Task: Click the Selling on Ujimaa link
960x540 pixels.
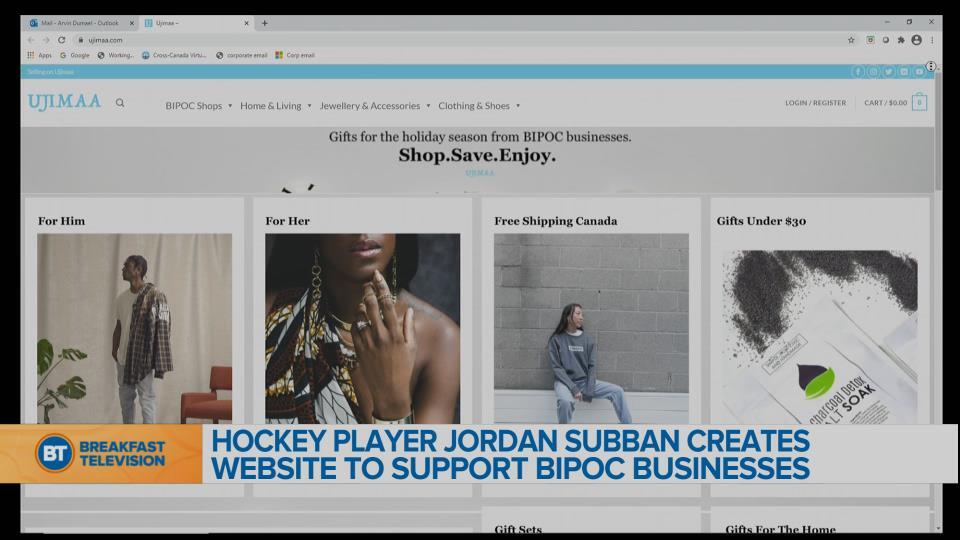Action: point(50,72)
